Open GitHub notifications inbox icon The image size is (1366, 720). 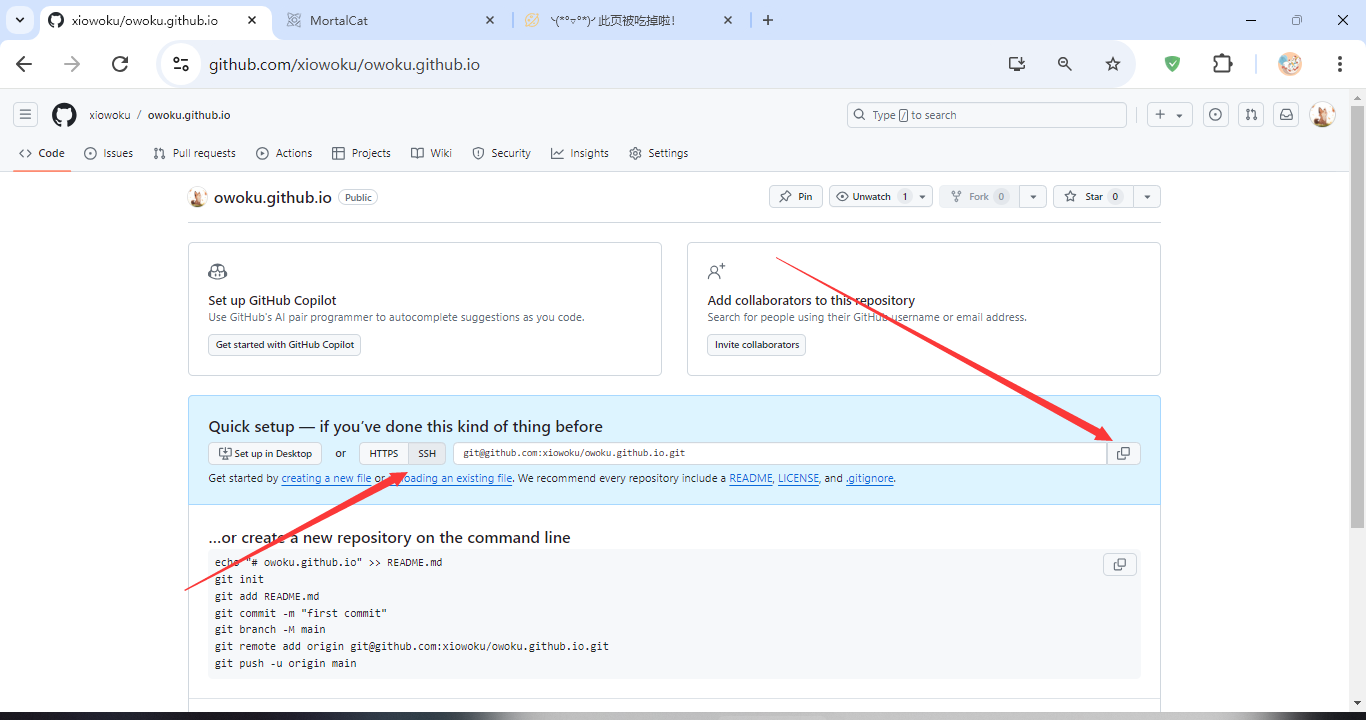pos(1287,115)
